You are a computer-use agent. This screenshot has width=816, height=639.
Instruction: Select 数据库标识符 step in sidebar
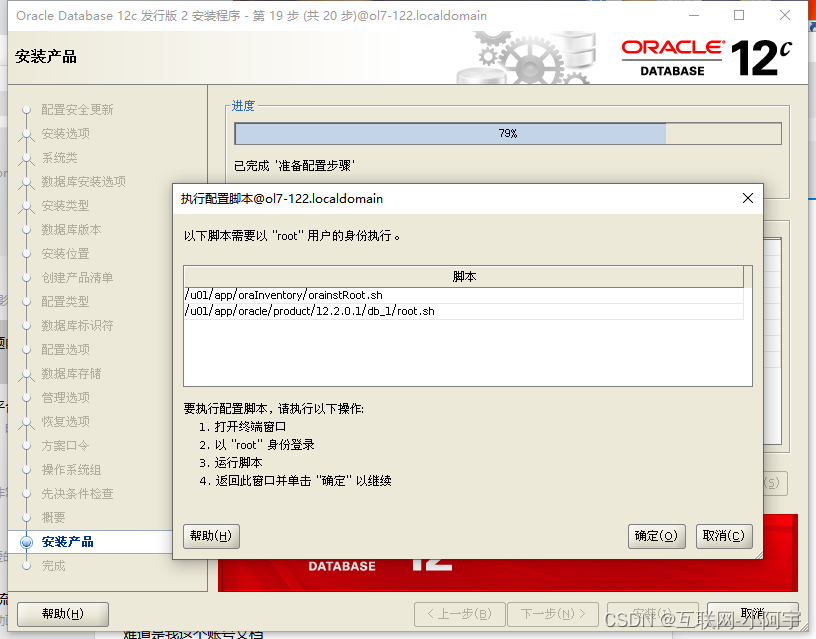pos(77,326)
